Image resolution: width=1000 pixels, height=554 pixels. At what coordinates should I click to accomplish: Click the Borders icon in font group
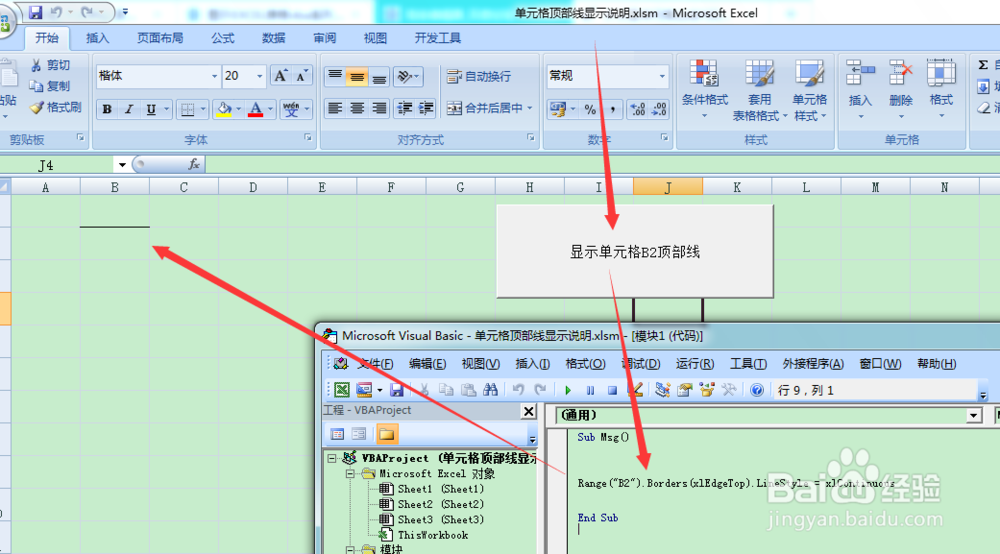tap(188, 110)
